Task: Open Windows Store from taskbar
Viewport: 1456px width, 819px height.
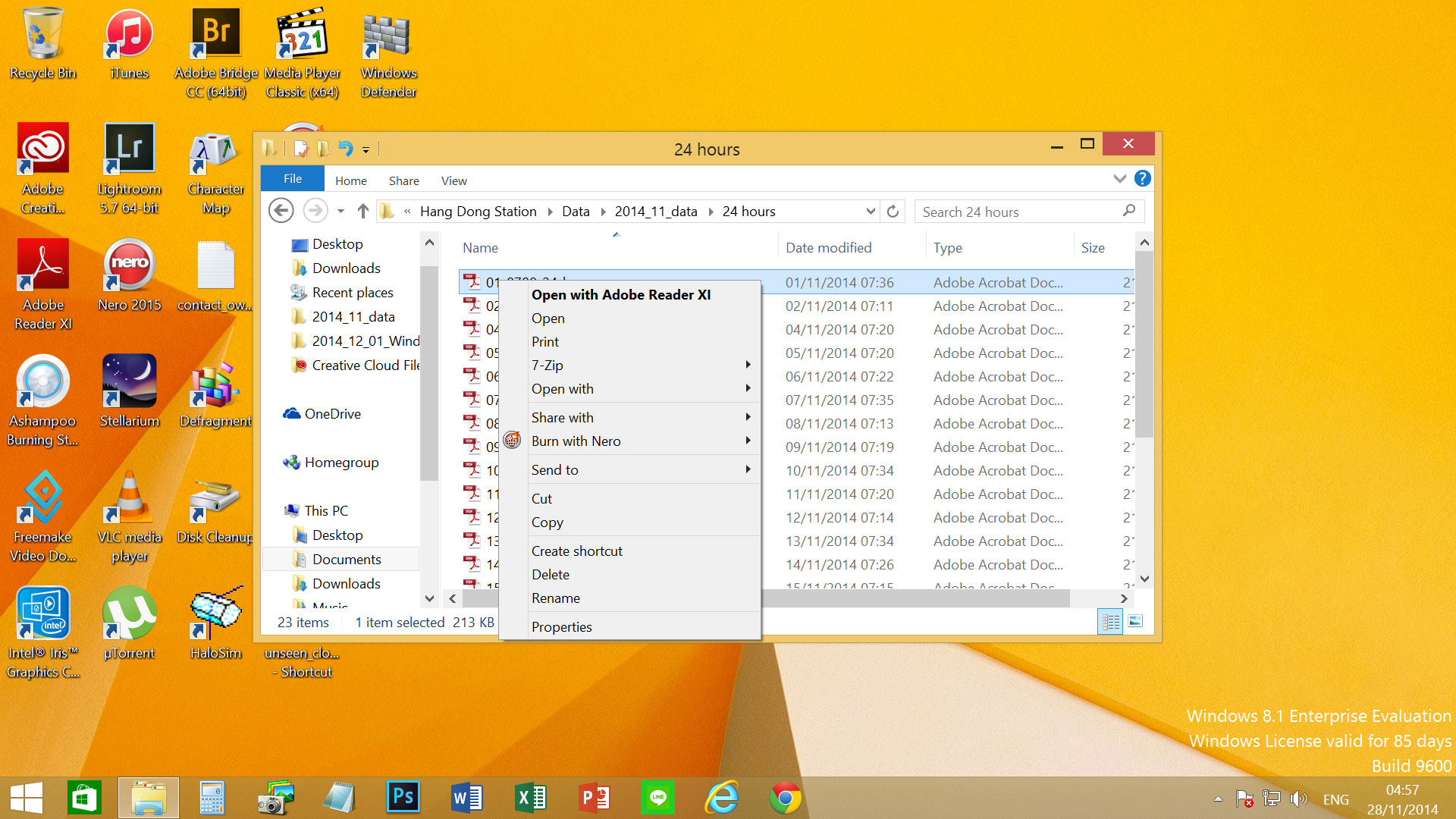Action: coord(84,798)
